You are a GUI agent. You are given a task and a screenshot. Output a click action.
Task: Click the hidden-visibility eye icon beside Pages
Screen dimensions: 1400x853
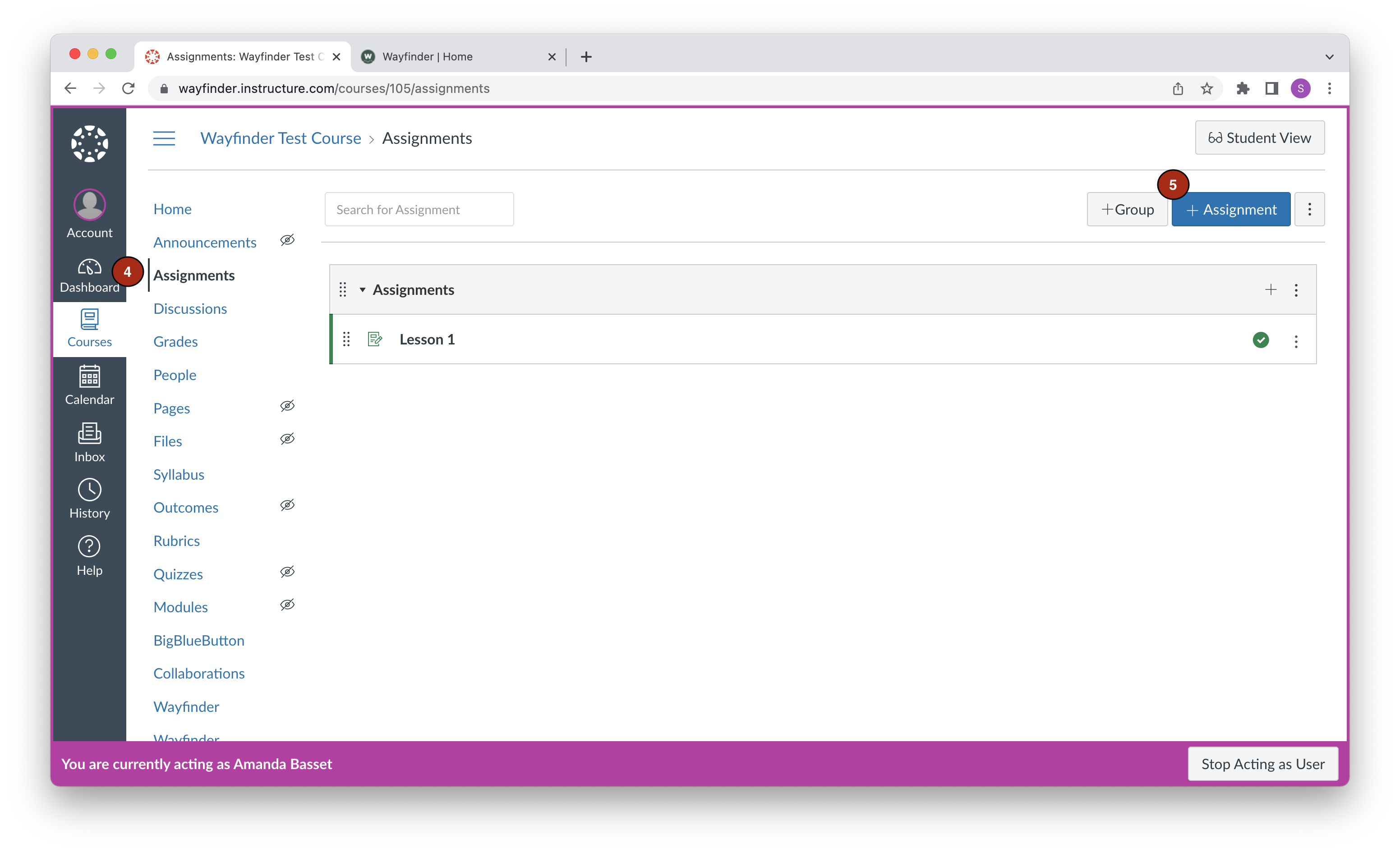[x=287, y=405]
